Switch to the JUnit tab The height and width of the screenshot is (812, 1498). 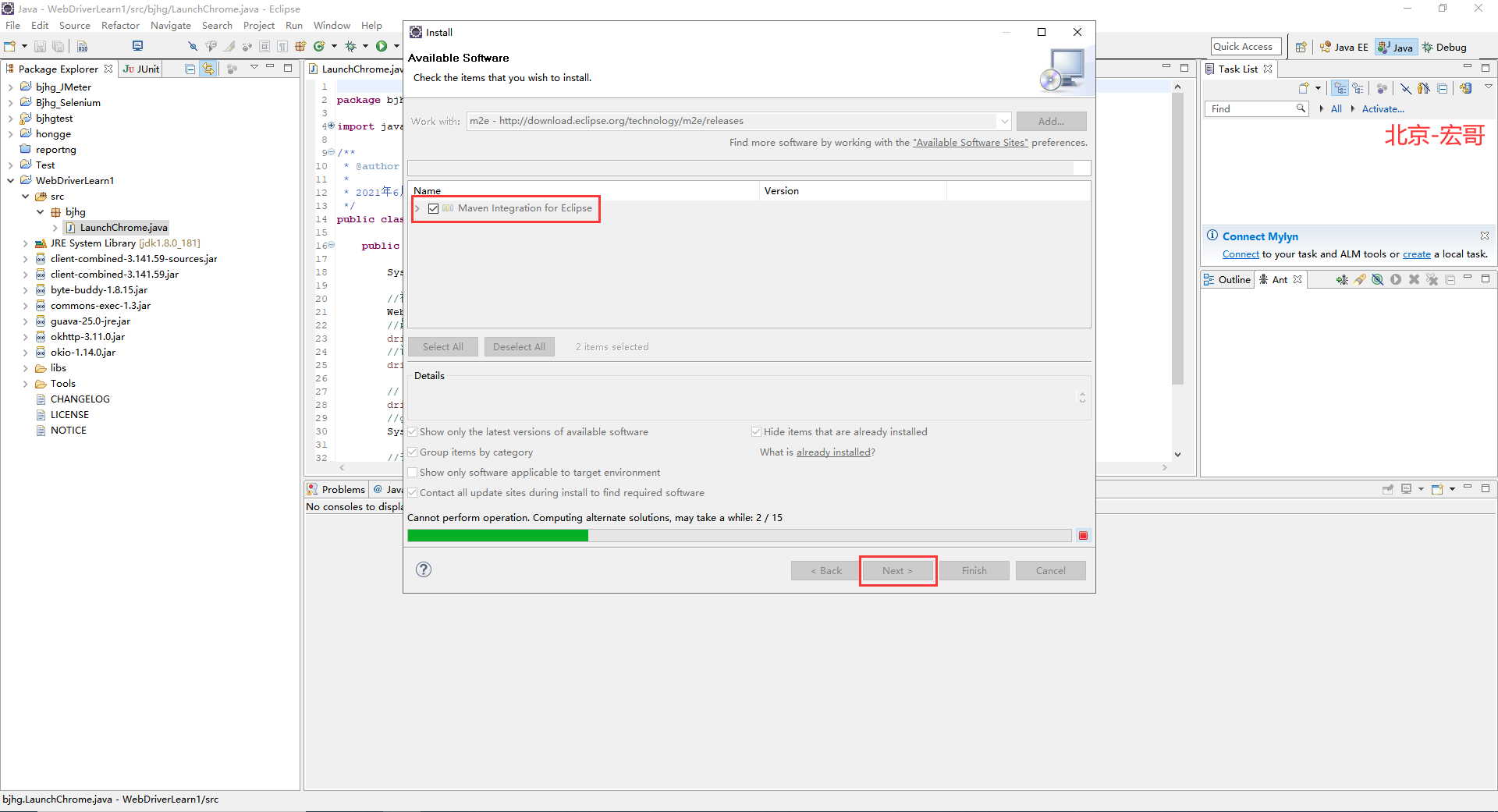coord(141,69)
